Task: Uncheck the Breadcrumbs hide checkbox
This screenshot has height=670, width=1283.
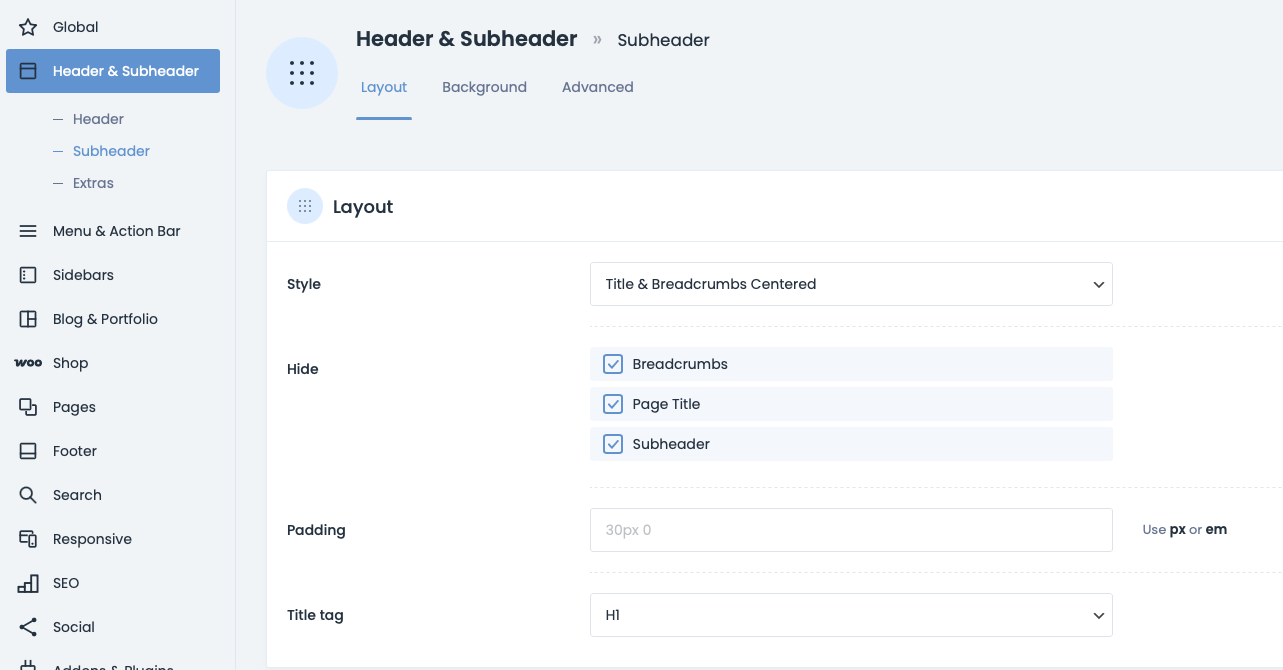Action: pos(613,364)
